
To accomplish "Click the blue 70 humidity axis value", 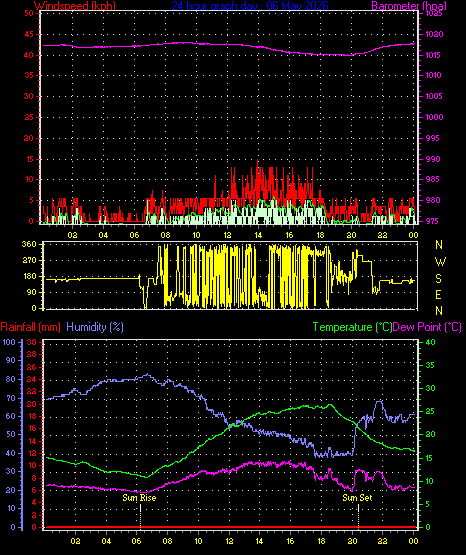I will [11, 398].
